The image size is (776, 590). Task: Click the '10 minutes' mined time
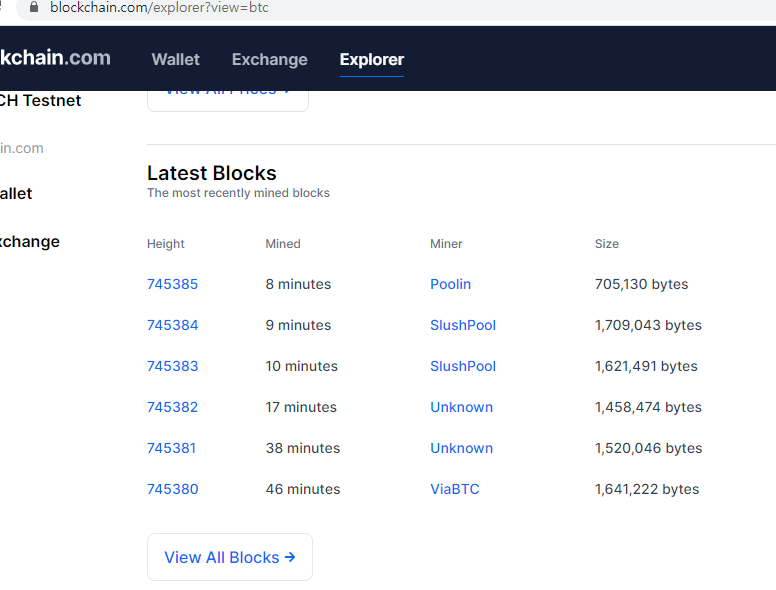[x=301, y=366]
